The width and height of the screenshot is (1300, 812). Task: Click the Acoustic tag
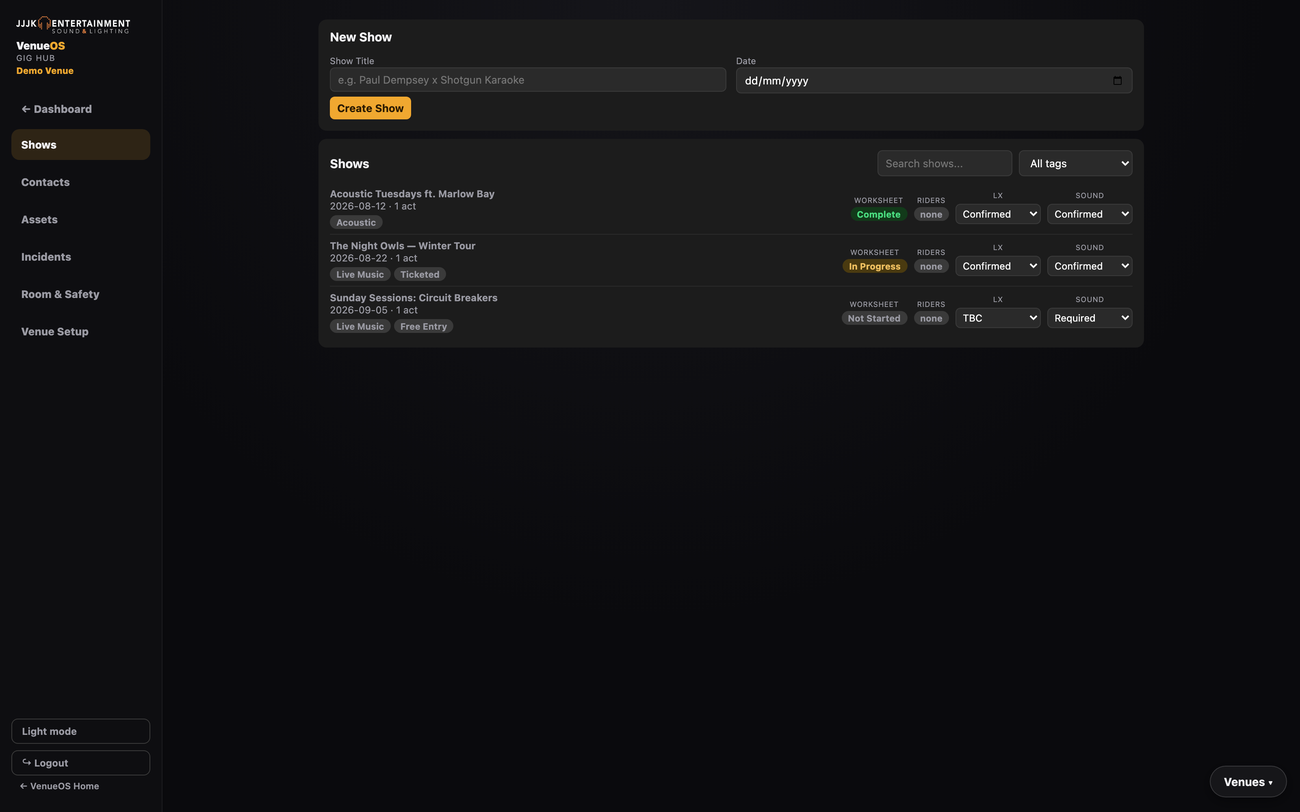click(356, 222)
